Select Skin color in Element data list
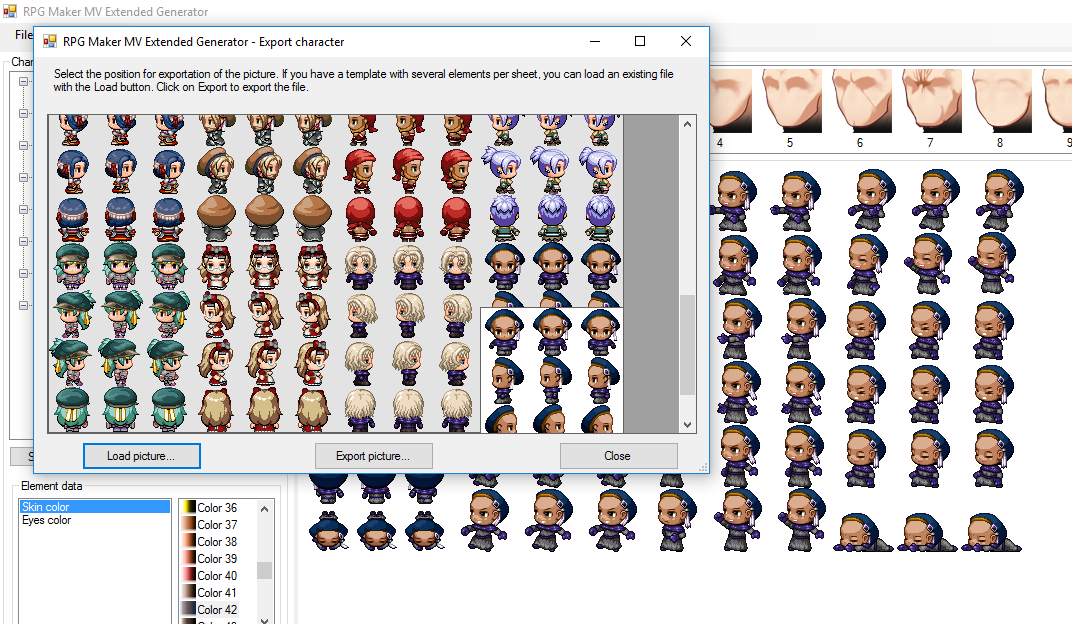Viewport: 1072px width, 624px height. click(x=94, y=506)
